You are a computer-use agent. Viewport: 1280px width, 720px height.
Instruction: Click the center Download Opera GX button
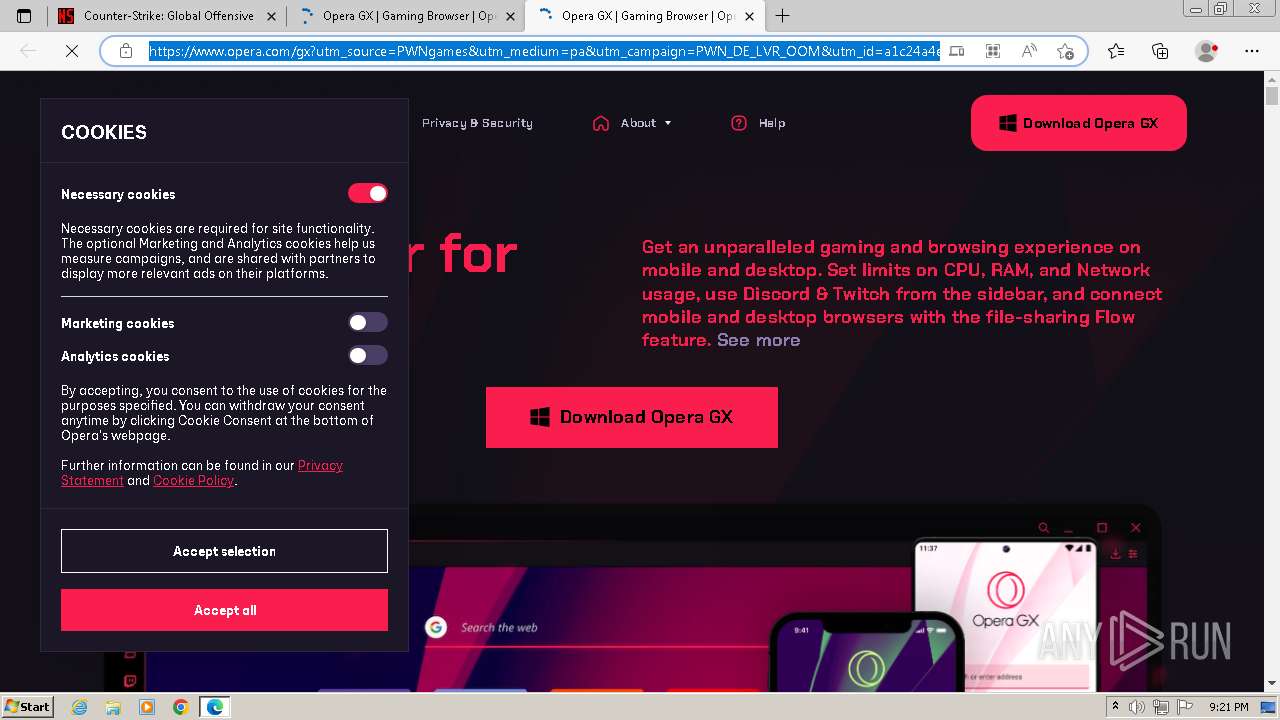tap(632, 417)
